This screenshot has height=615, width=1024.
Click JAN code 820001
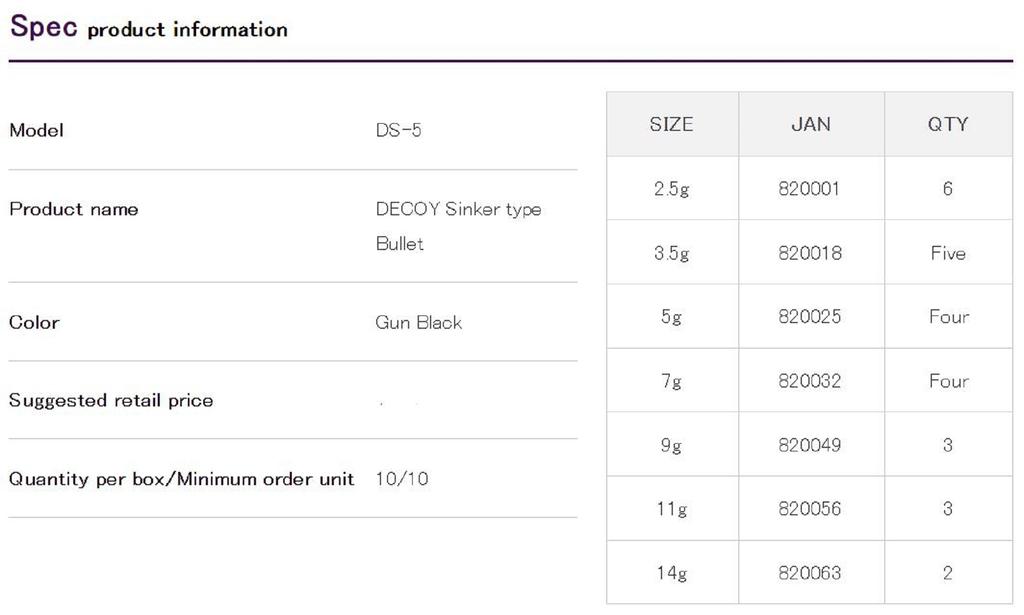pyautogui.click(x=810, y=189)
